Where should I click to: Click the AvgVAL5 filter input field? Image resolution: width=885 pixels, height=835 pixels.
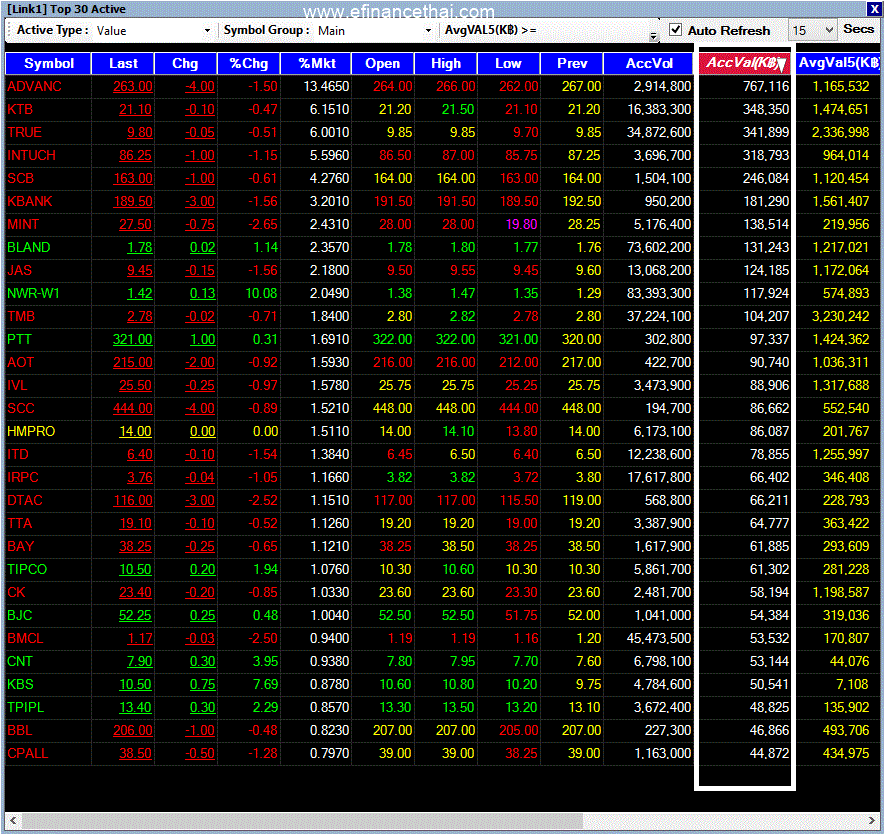[597, 30]
